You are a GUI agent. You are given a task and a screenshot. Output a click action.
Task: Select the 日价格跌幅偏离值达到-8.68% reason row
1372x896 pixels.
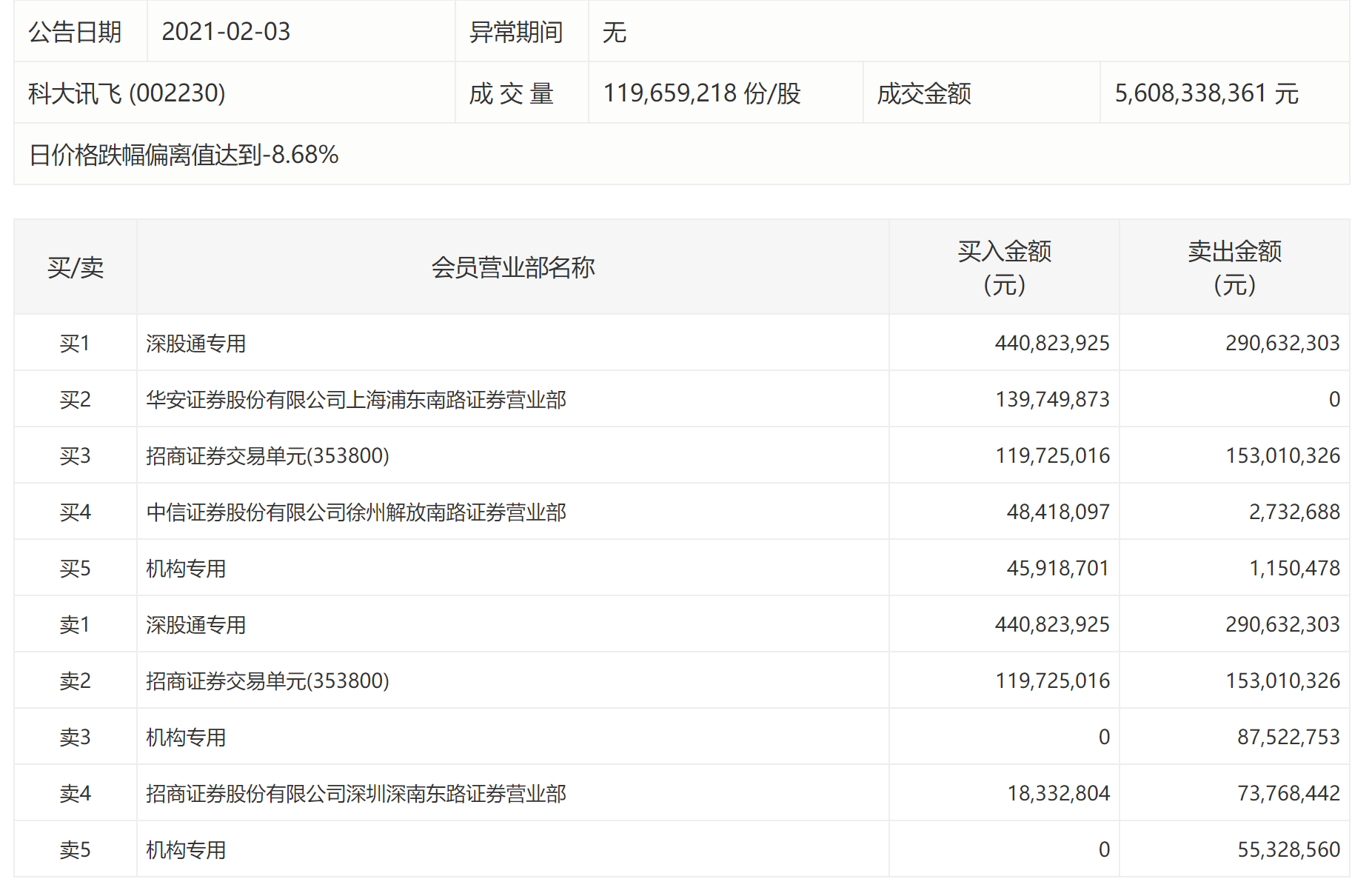click(184, 155)
